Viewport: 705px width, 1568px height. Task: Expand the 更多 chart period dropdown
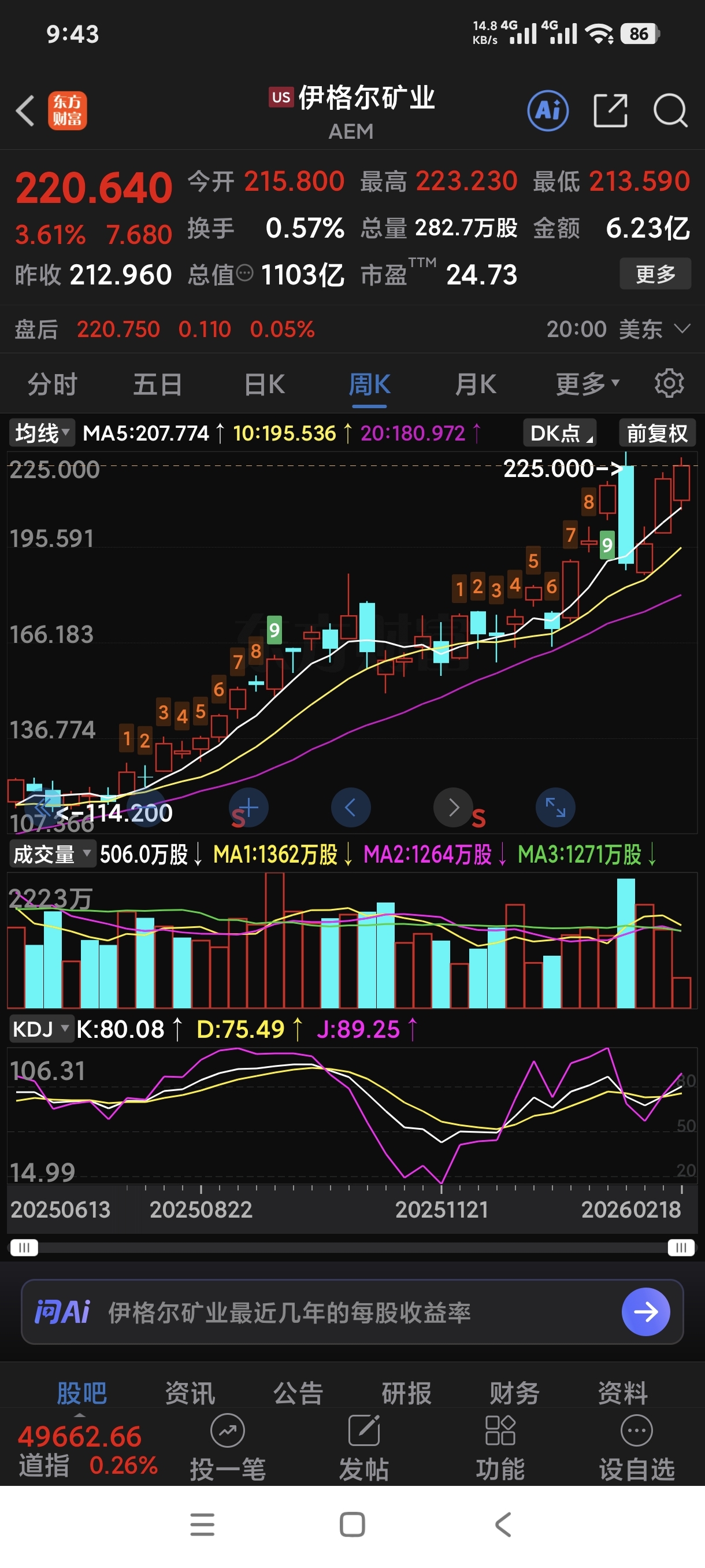click(587, 384)
